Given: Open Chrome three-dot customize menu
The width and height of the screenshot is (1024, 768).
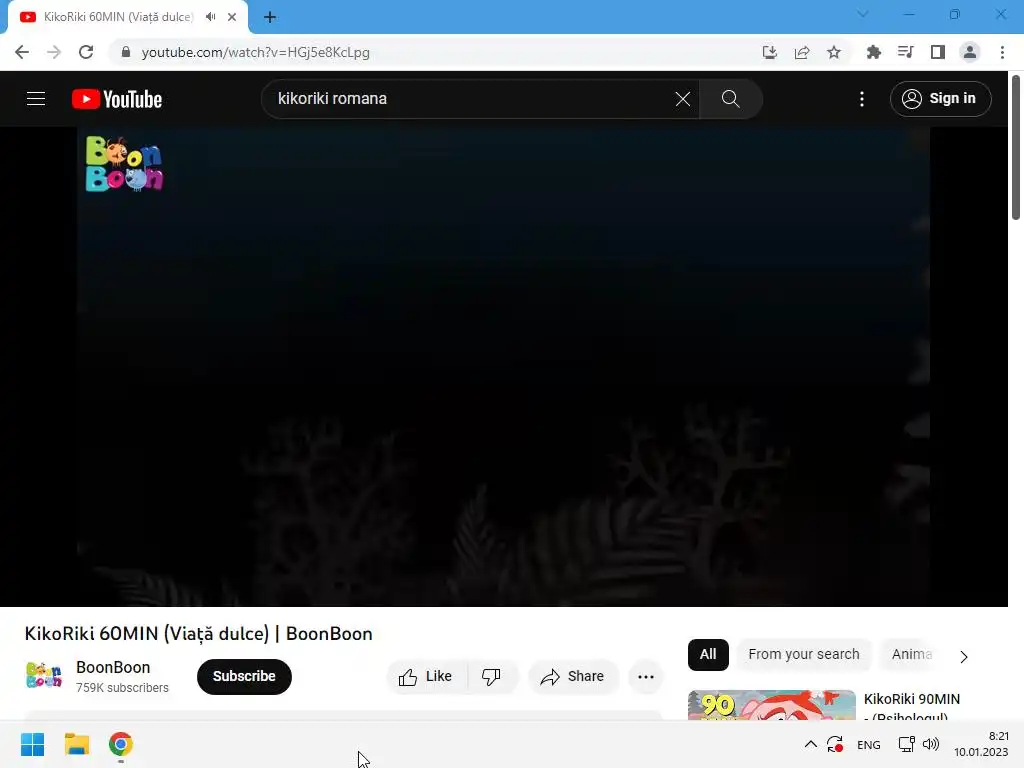Looking at the screenshot, I should [1002, 52].
